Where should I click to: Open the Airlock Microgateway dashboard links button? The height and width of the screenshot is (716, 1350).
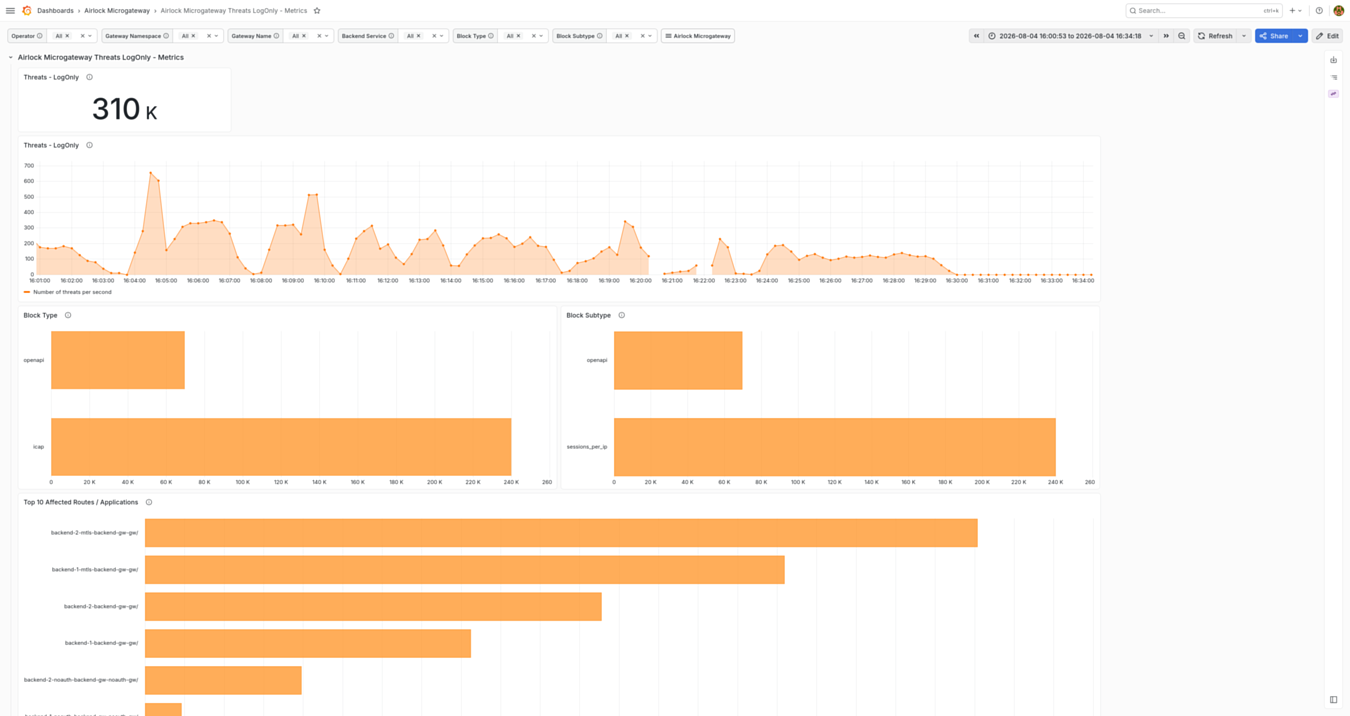tap(698, 36)
